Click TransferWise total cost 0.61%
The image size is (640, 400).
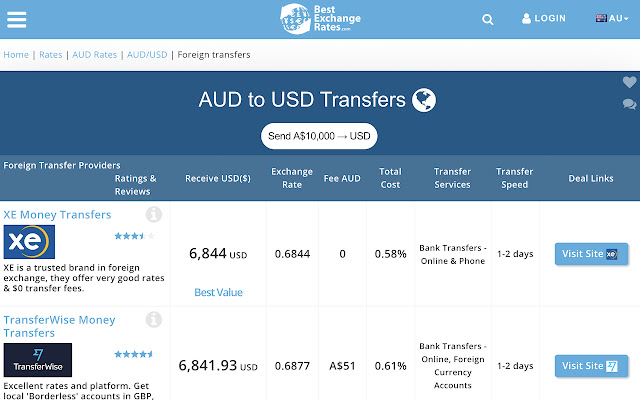pos(391,366)
